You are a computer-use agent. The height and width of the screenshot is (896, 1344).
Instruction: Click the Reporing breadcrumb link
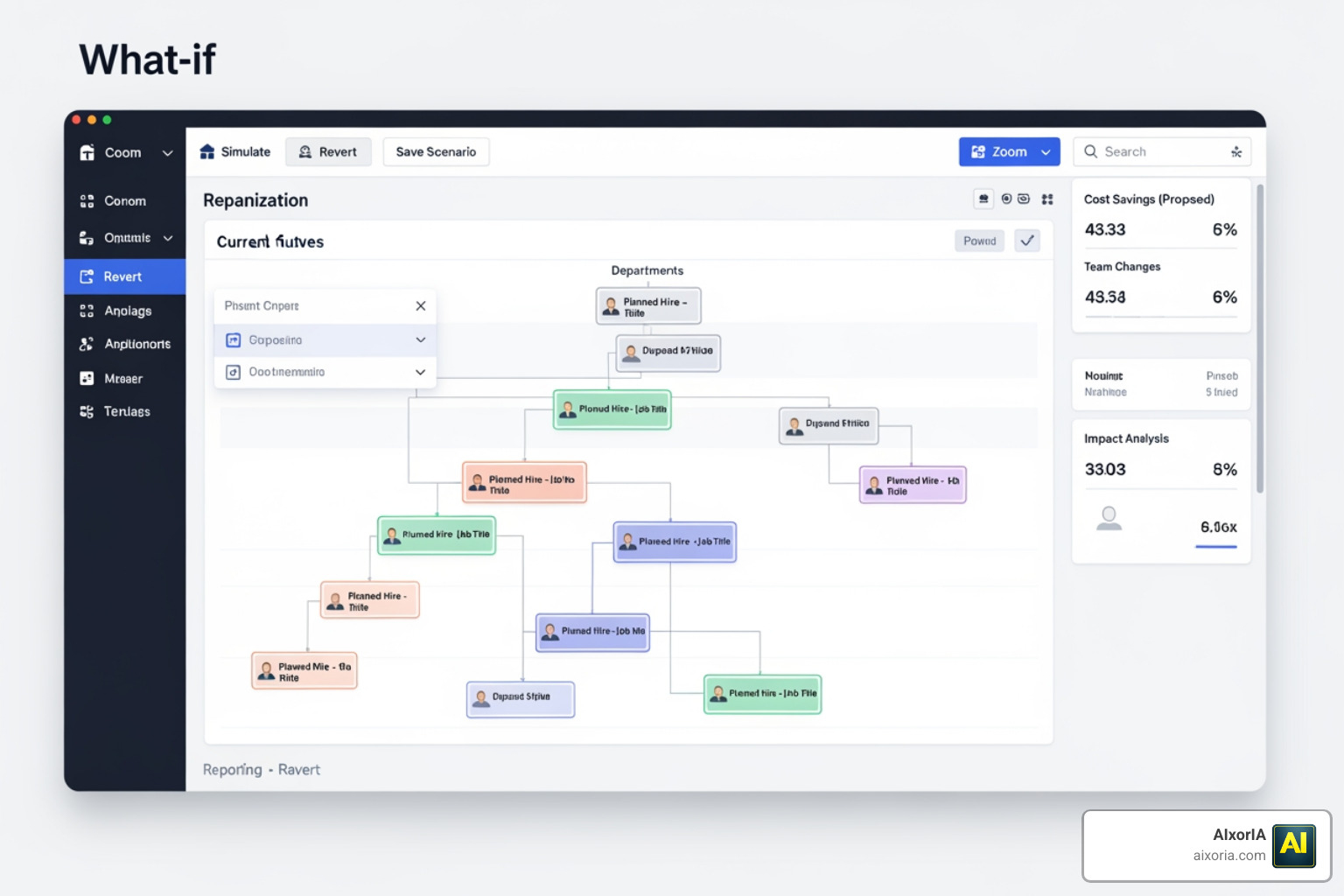[x=233, y=770]
